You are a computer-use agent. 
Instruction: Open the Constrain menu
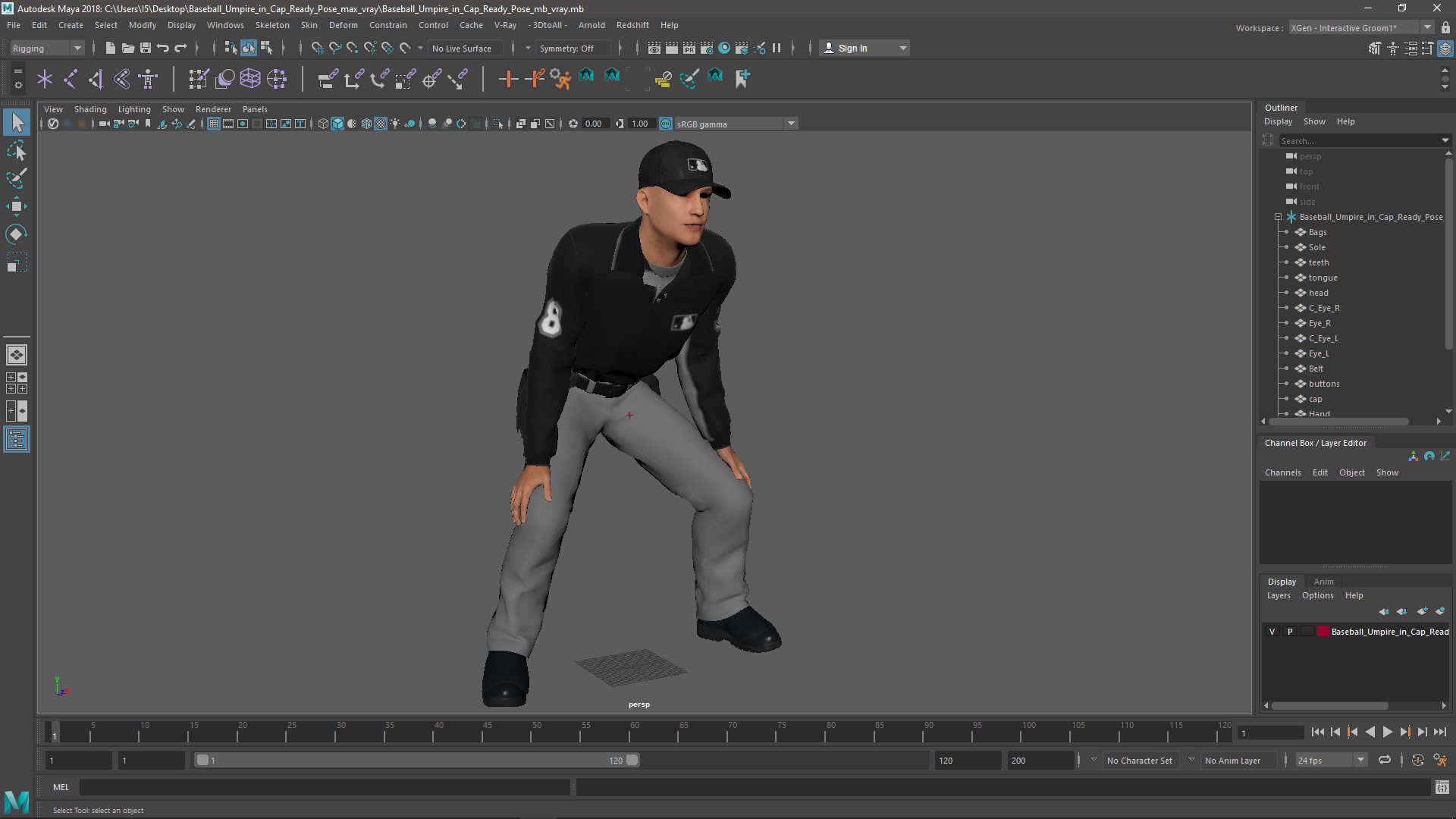pyautogui.click(x=388, y=25)
